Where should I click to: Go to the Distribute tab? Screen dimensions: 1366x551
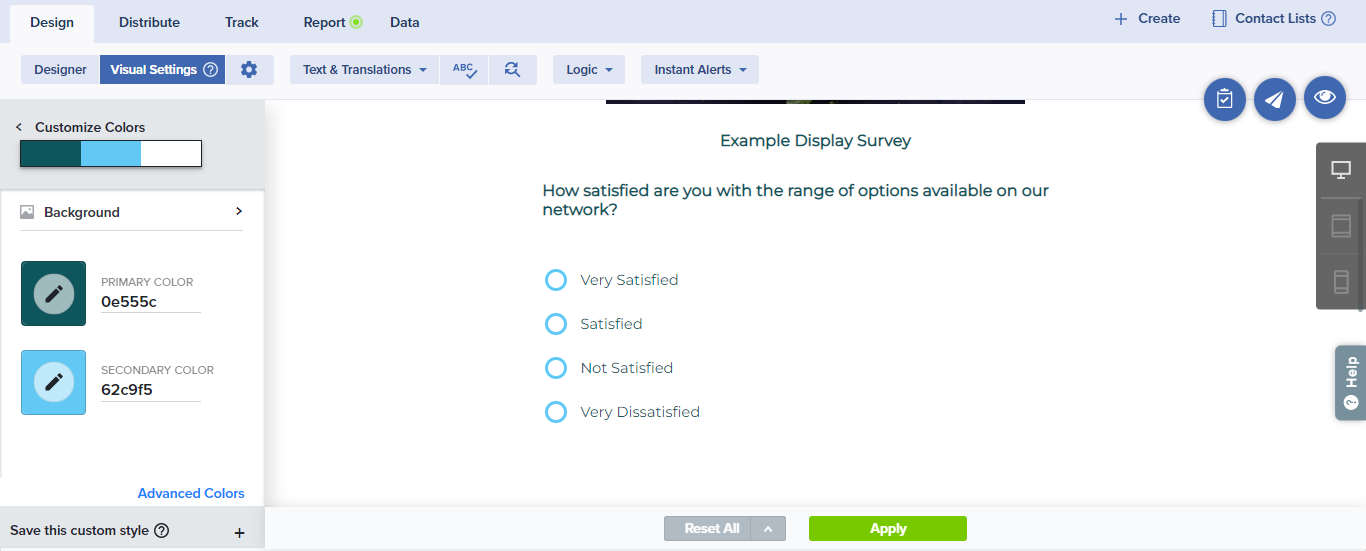[149, 22]
